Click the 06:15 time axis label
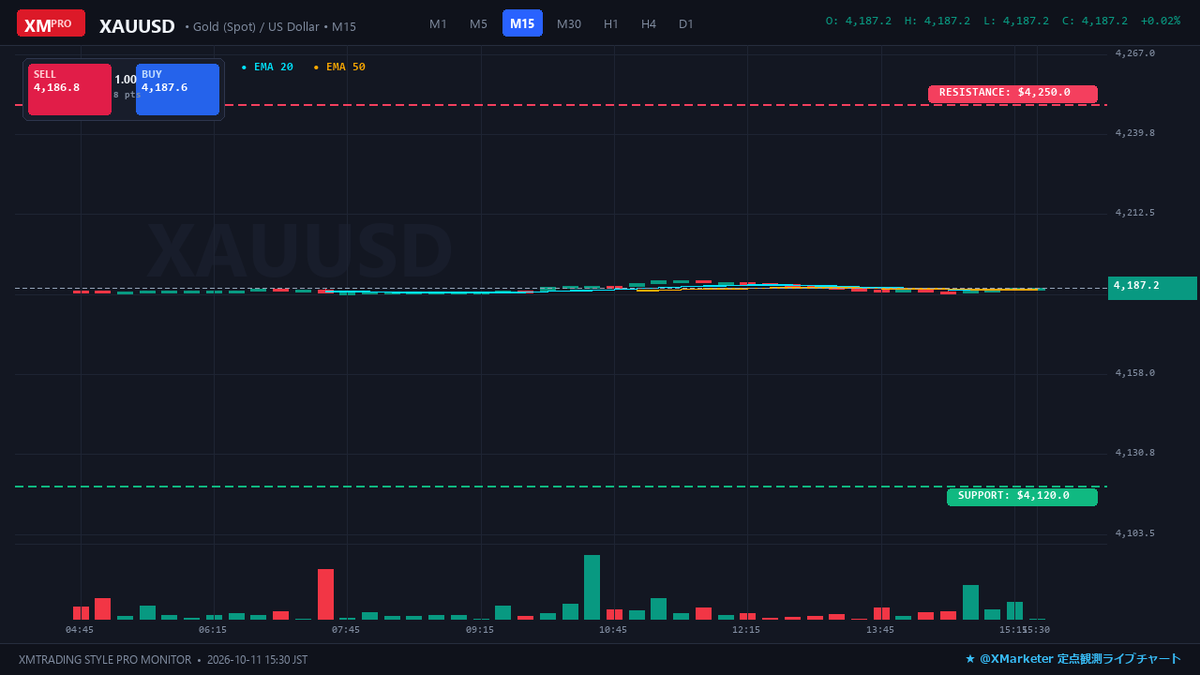 pos(213,630)
